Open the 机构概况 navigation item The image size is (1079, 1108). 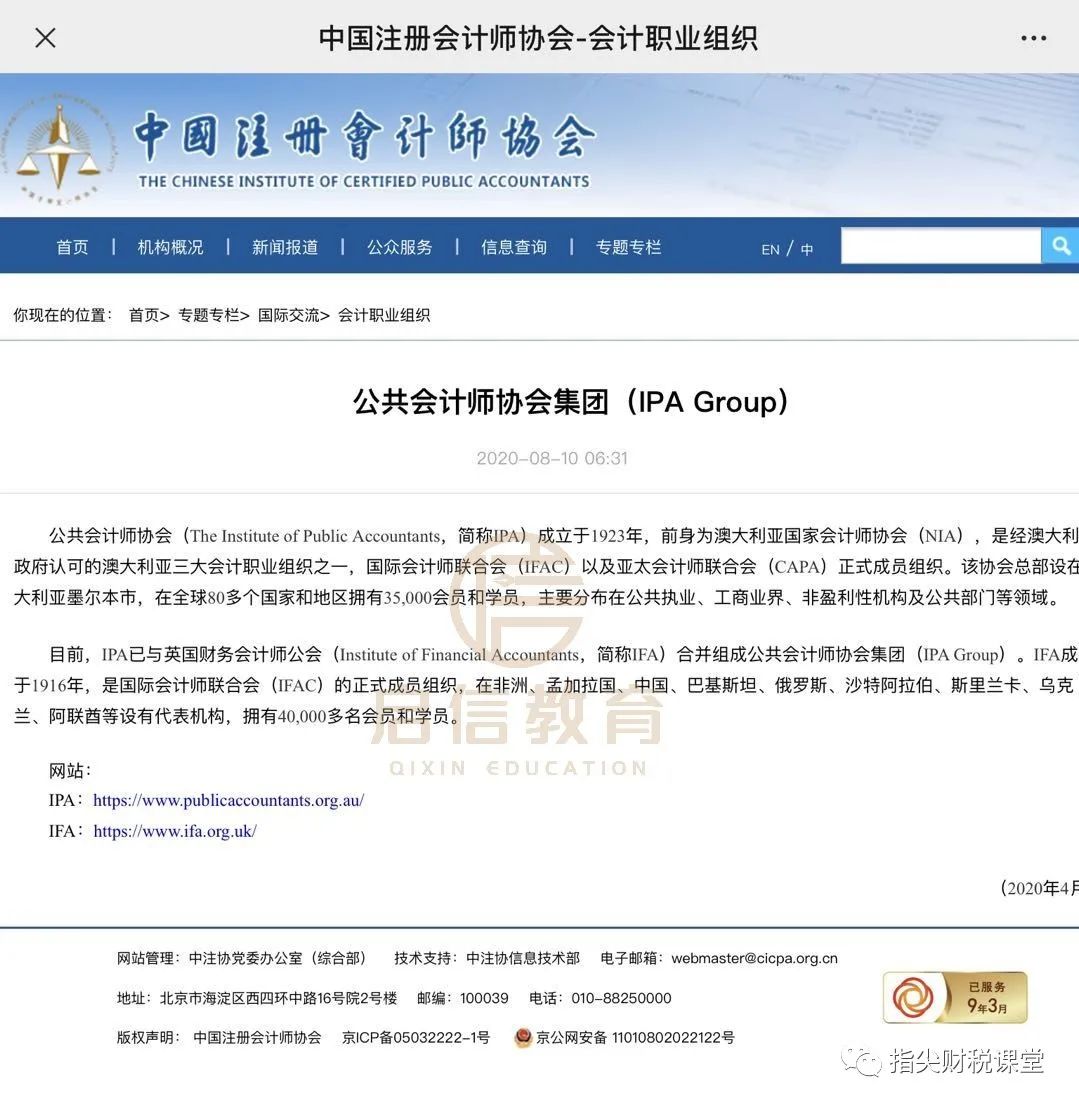170,247
